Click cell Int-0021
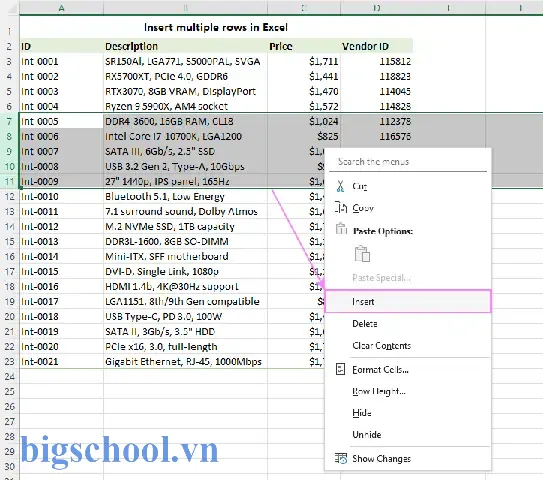 [x=61, y=361]
